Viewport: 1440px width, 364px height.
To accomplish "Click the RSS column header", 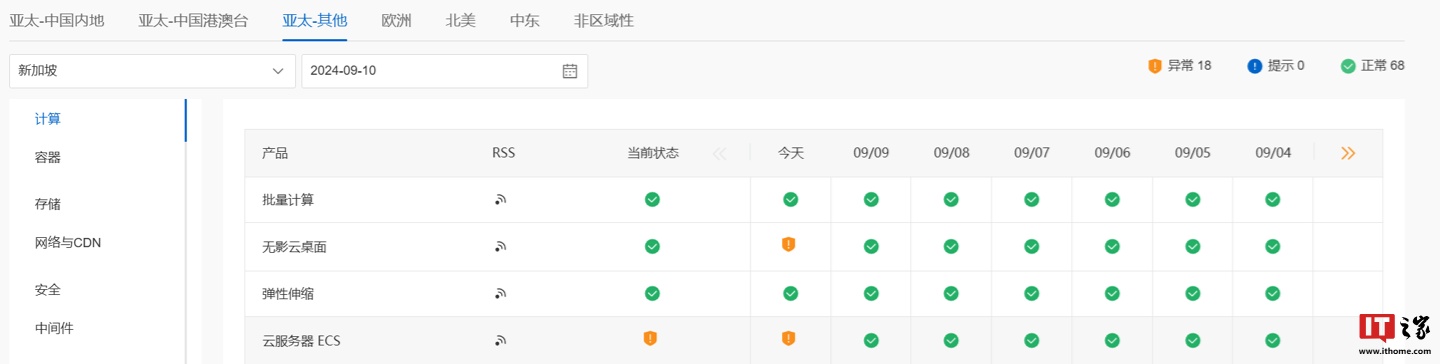I will pyautogui.click(x=504, y=153).
